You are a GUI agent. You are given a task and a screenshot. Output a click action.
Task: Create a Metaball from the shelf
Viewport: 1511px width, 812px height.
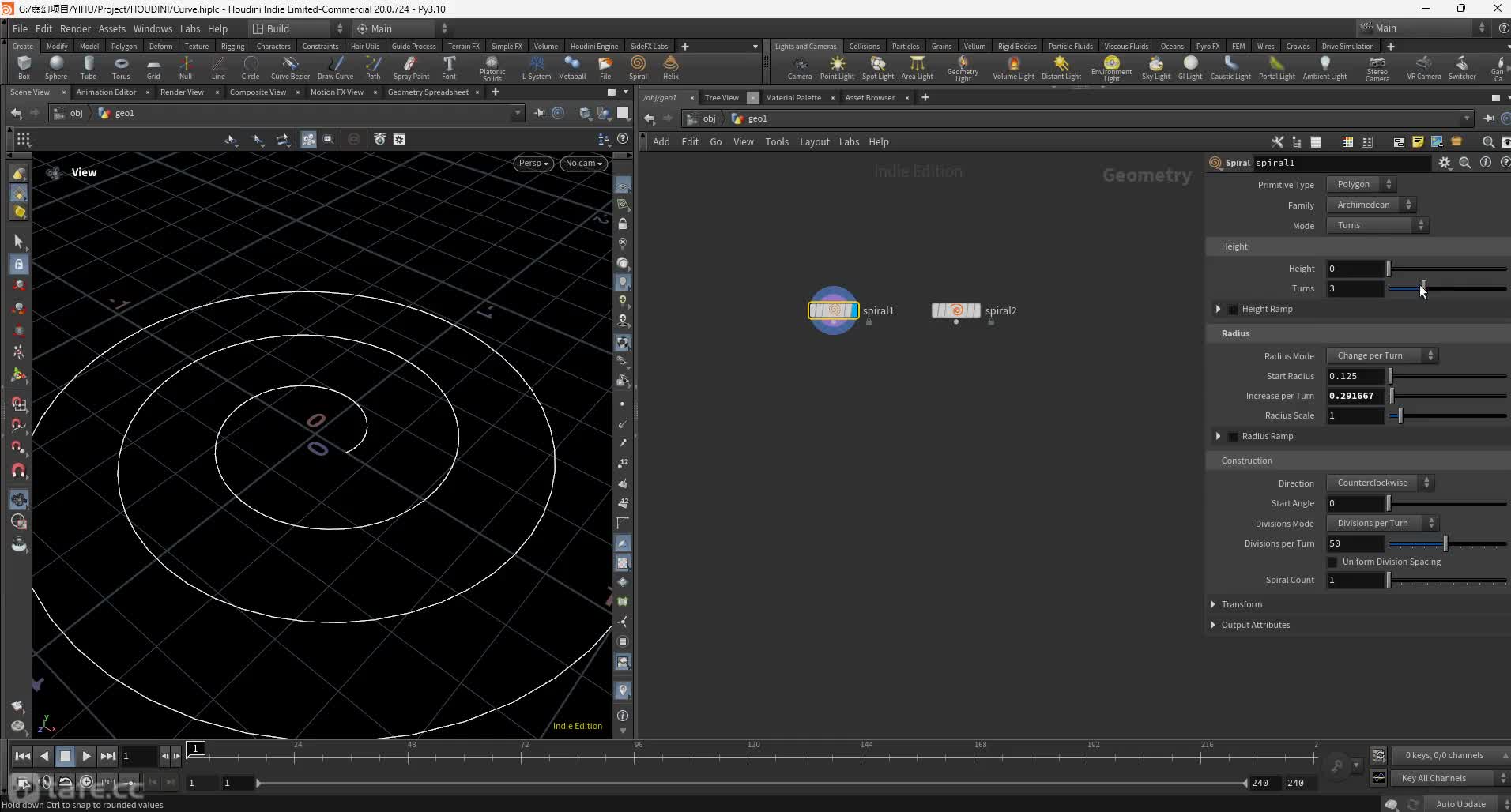[572, 68]
